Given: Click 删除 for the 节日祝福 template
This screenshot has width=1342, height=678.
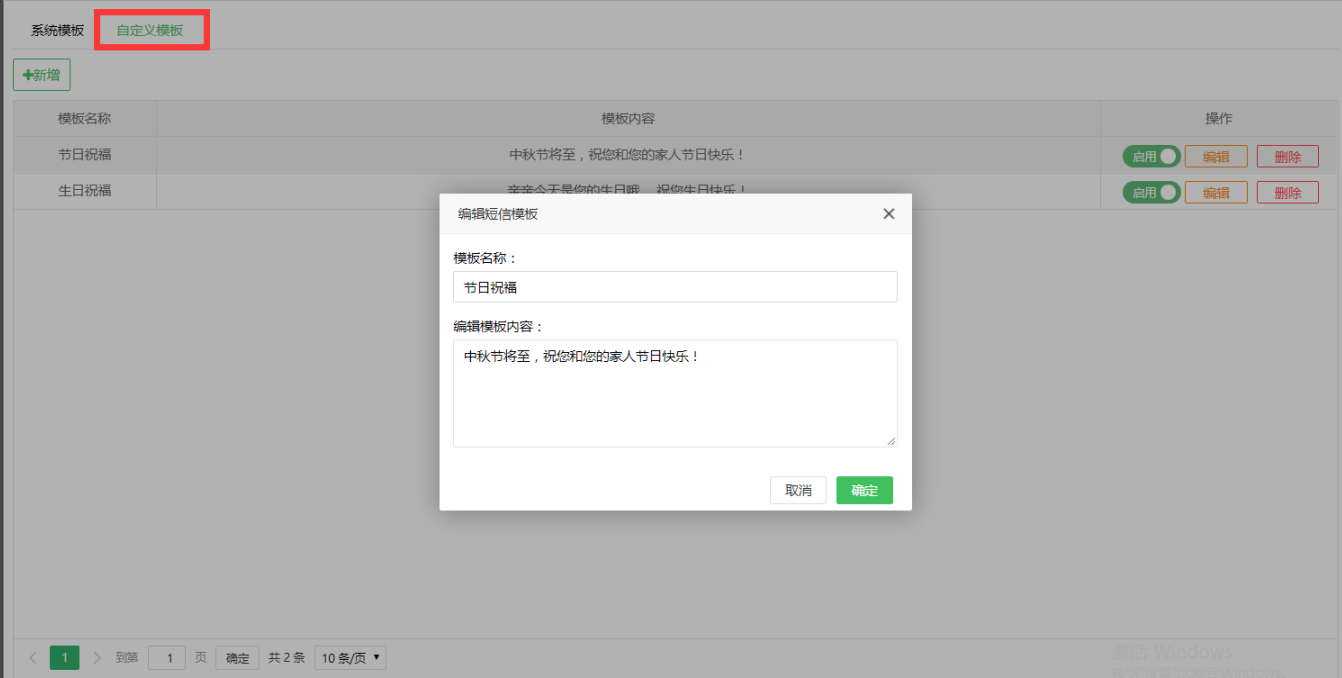Looking at the screenshot, I should click(1287, 155).
